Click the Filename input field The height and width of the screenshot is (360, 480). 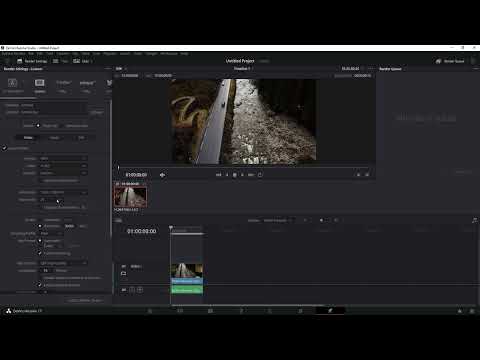[x=53, y=105]
